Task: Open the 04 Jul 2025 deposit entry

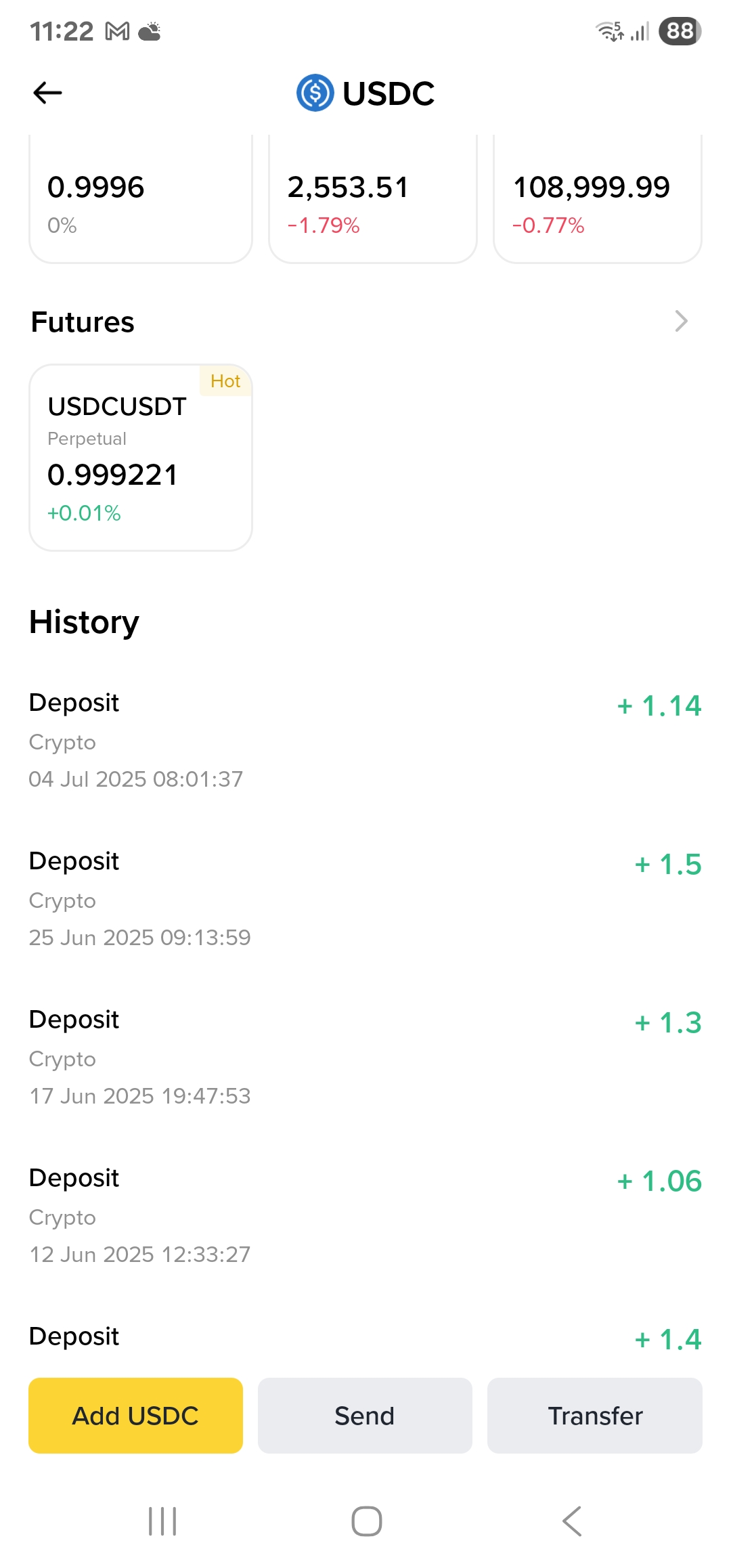Action: (365, 741)
